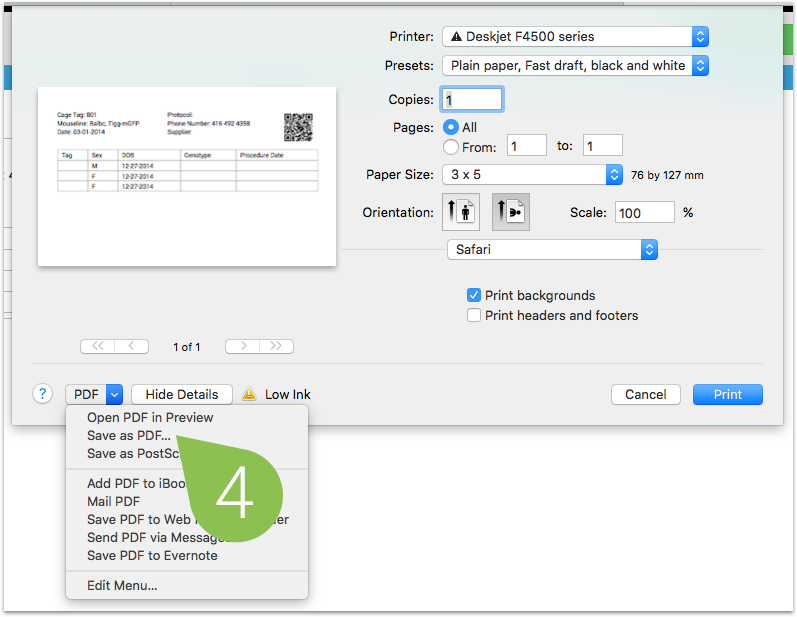The image size is (797, 617).
Task: Click the Low Ink warning icon
Action: [x=249, y=394]
